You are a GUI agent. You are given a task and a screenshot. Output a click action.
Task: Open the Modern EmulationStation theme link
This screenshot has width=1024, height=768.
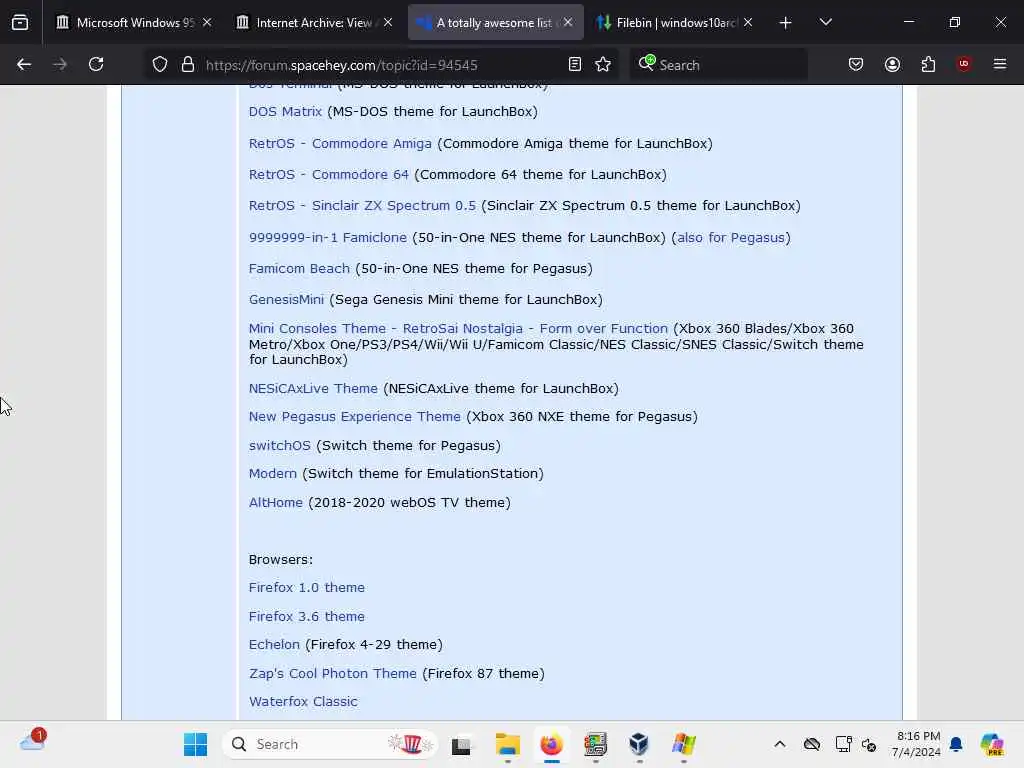pos(272,473)
